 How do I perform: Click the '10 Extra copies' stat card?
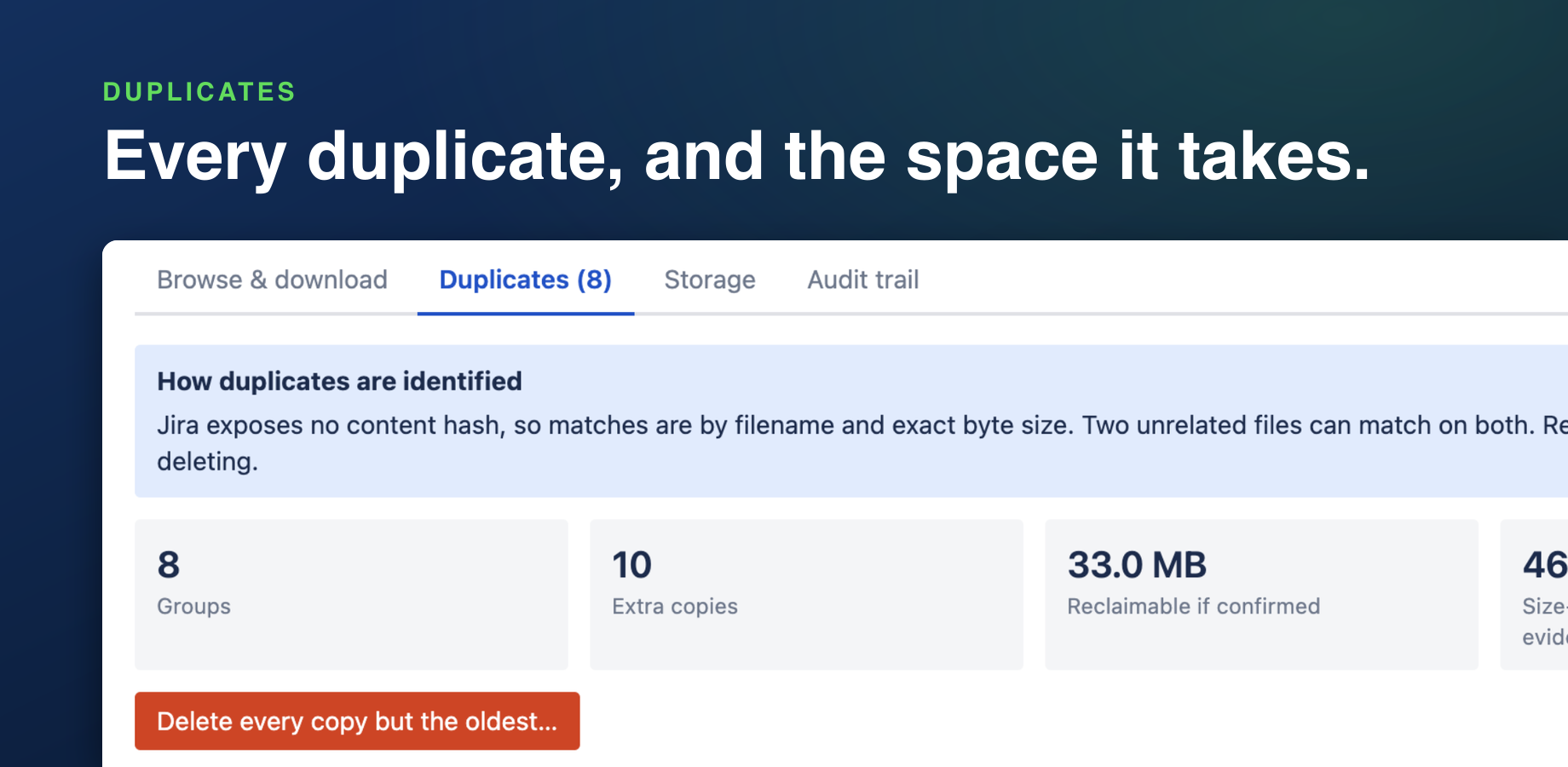coord(806,594)
